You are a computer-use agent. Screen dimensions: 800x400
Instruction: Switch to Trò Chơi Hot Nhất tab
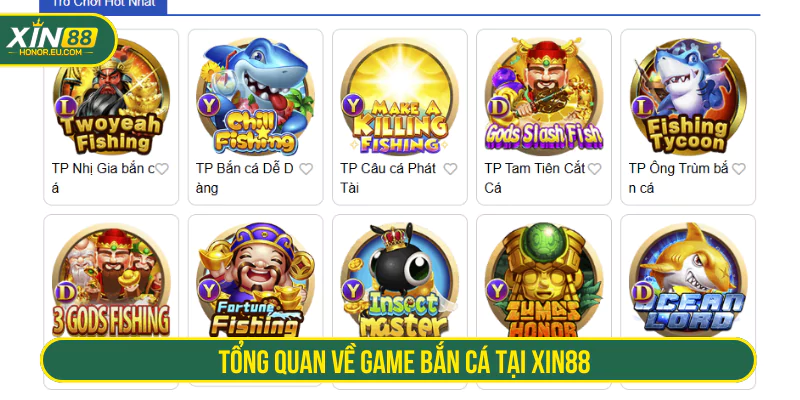pos(104,5)
